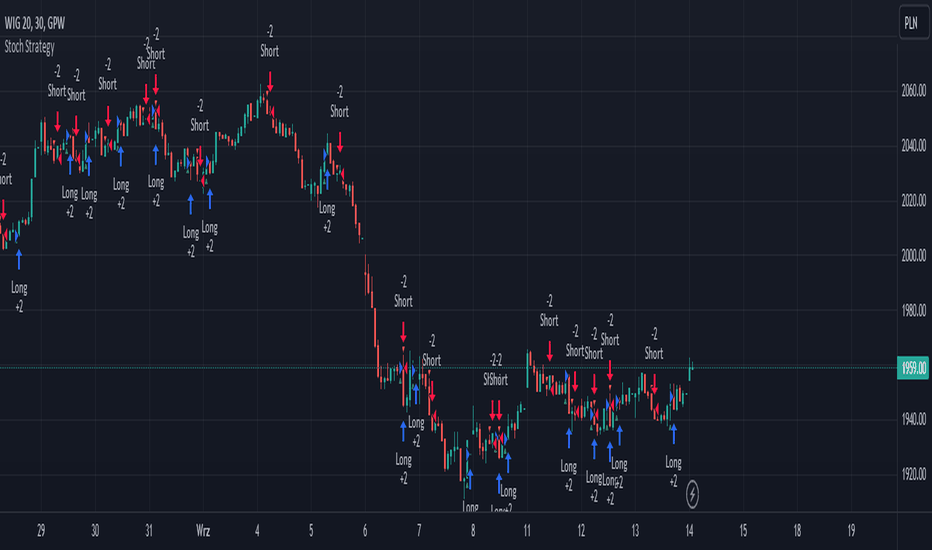The width and height of the screenshot is (932, 550).
Task: Click the date label 8 on time axis
Action: pyautogui.click(x=473, y=530)
